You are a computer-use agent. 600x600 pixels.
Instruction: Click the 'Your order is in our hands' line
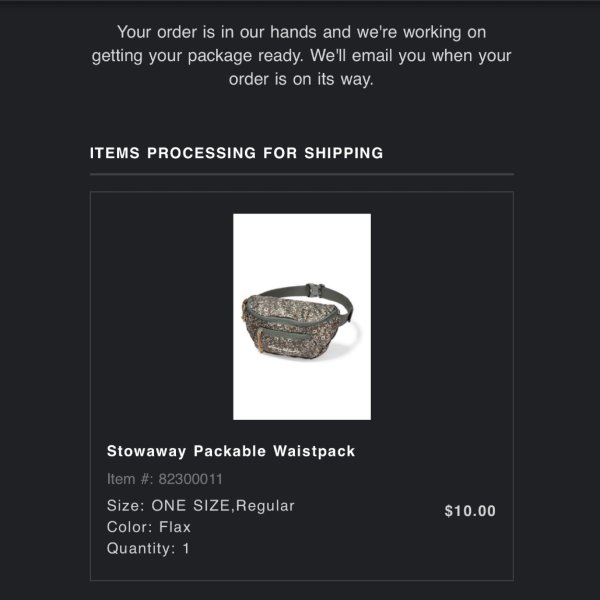(x=302, y=32)
